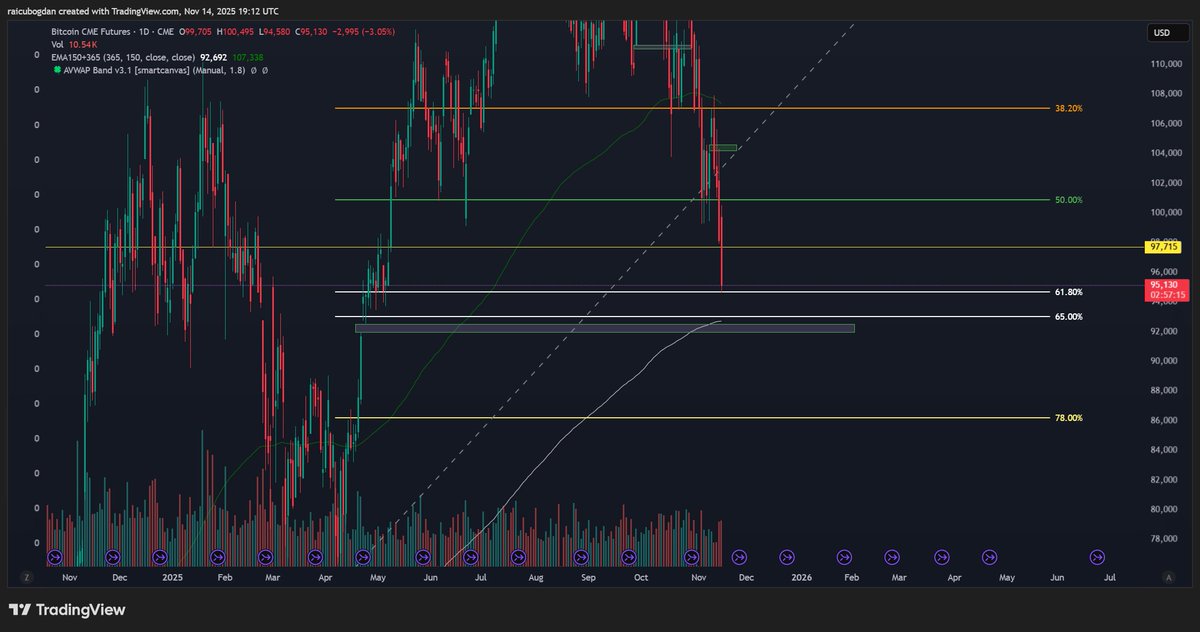The width and height of the screenshot is (1200, 632).
Task: Click the 78.00% Fibonacci level label
Action: (x=1068, y=418)
